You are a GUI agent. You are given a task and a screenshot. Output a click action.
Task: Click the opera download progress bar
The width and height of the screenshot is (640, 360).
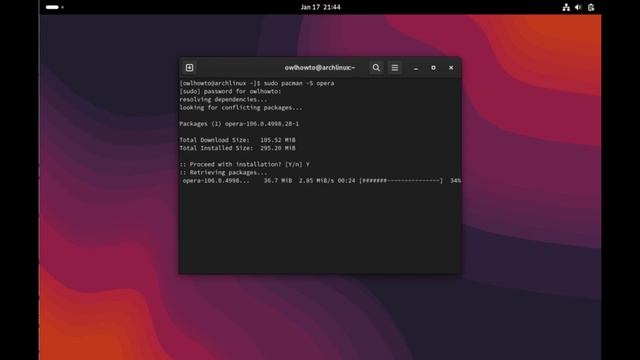(x=401, y=180)
